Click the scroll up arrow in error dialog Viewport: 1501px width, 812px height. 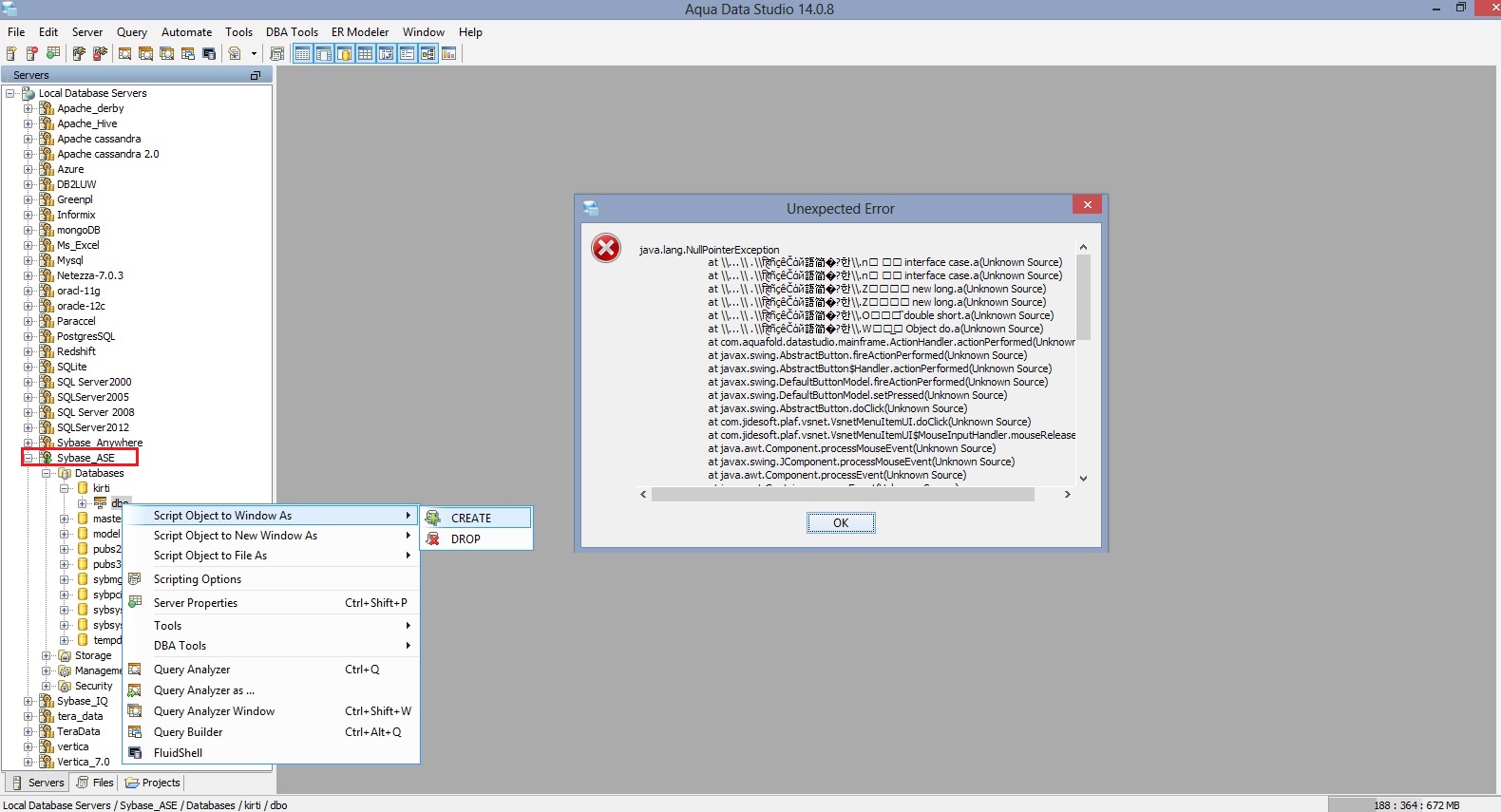(1083, 247)
